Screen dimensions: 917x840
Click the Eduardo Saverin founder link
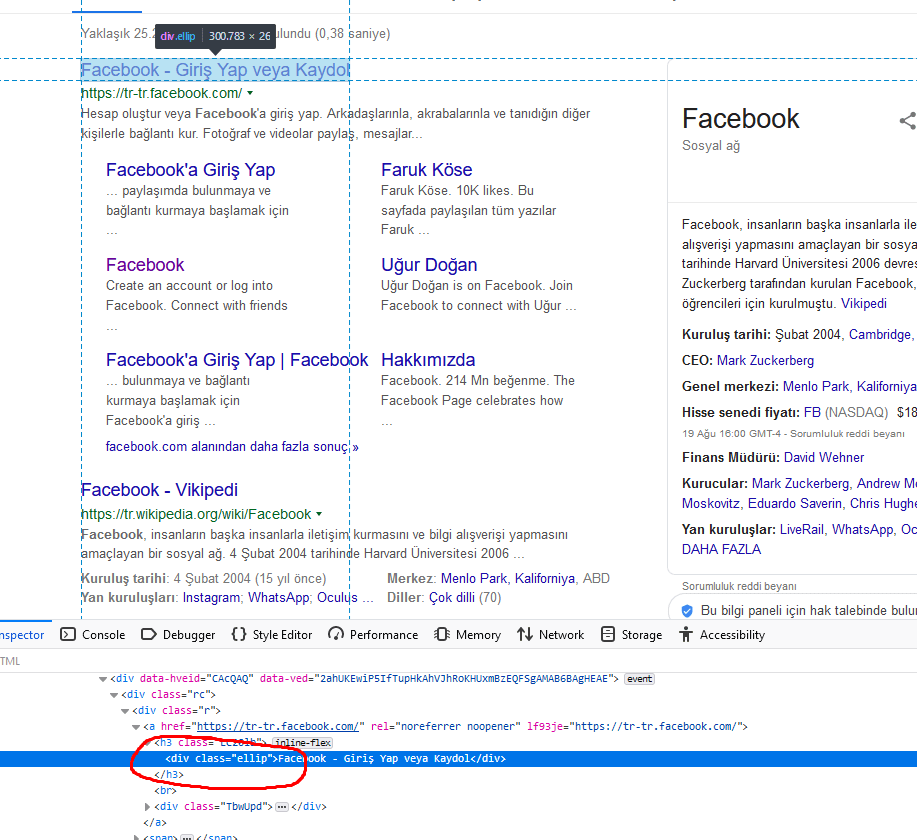coord(795,504)
